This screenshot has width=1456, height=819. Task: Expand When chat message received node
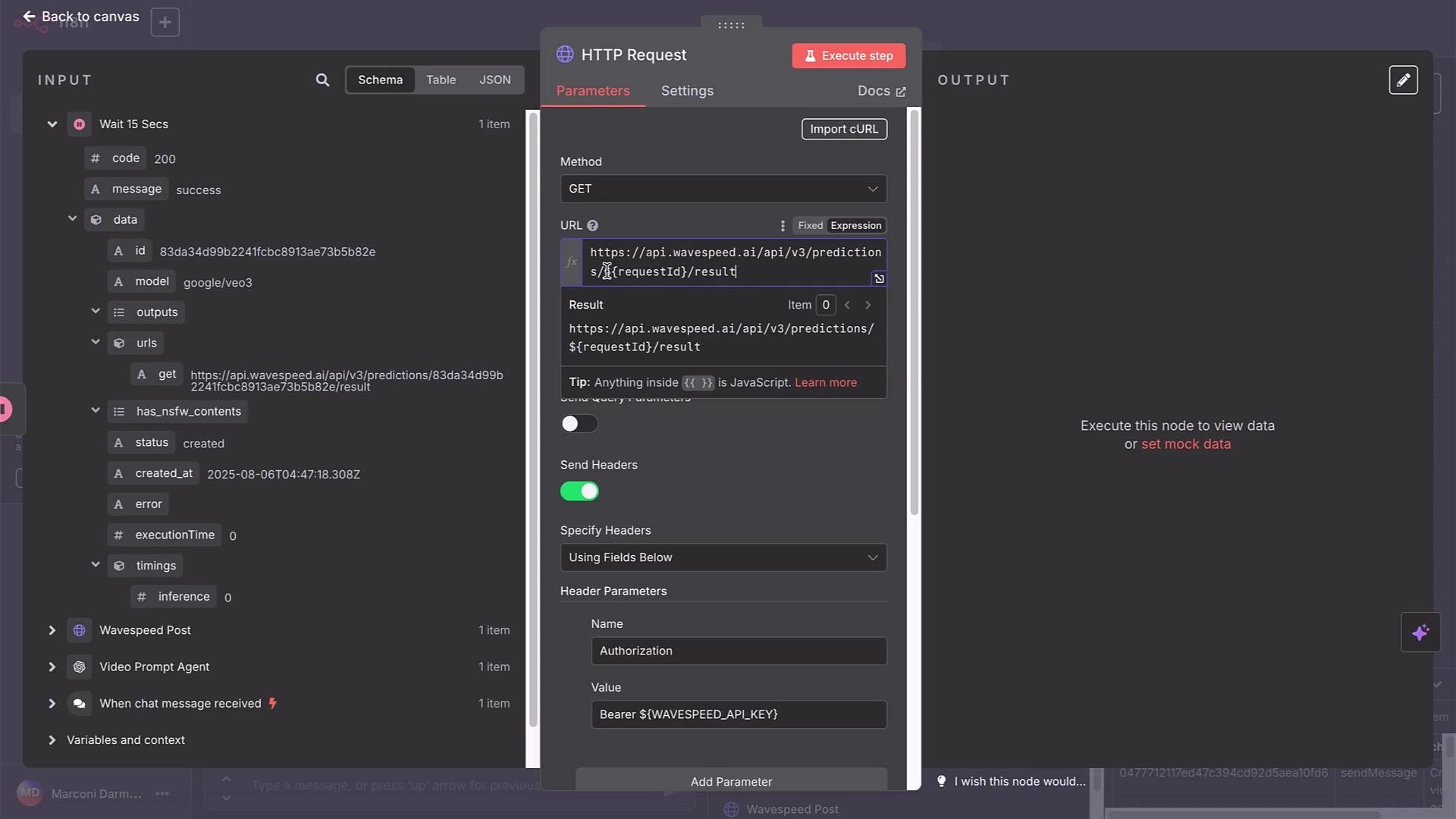tap(52, 704)
